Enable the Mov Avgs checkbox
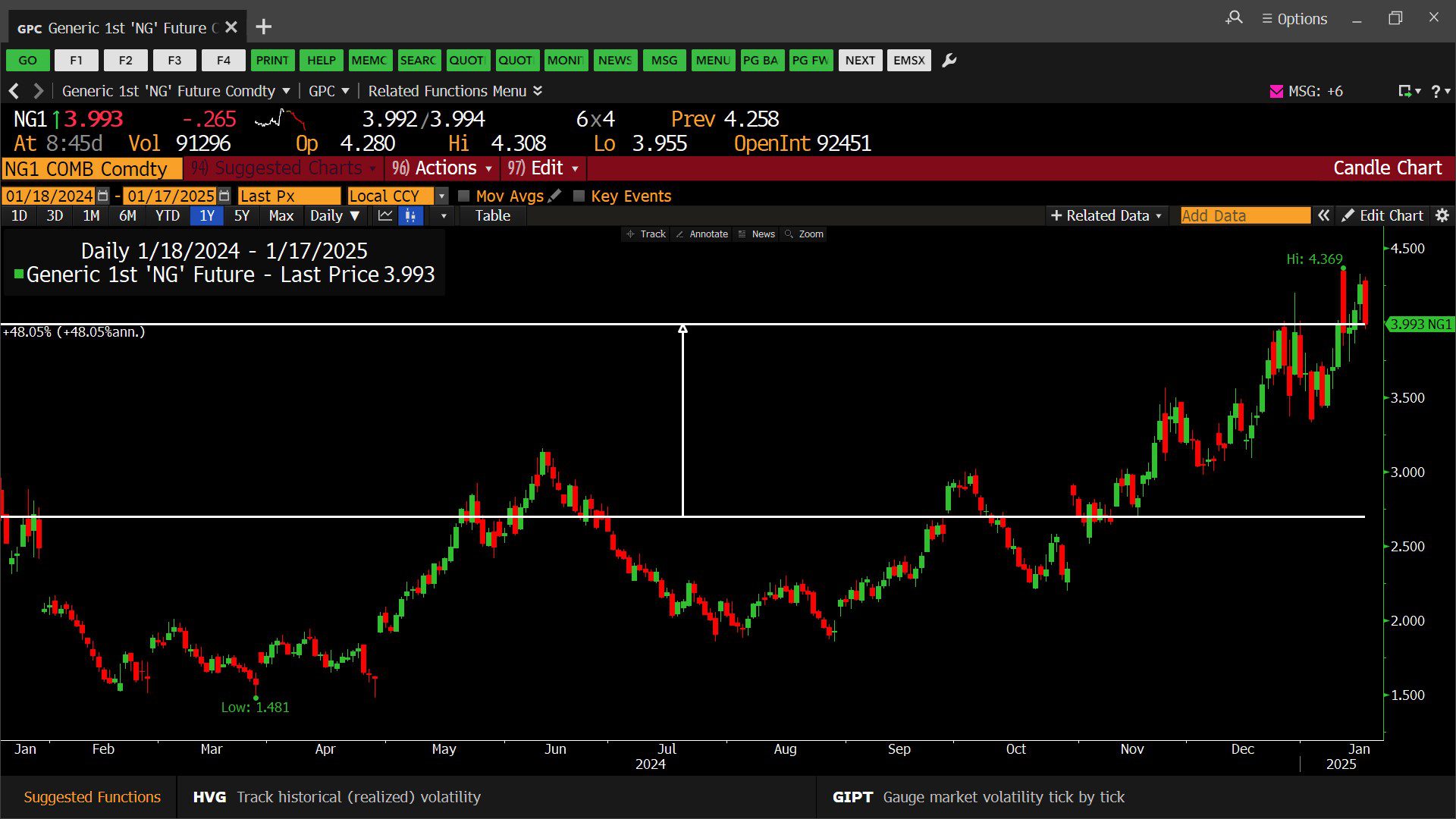 (x=464, y=196)
